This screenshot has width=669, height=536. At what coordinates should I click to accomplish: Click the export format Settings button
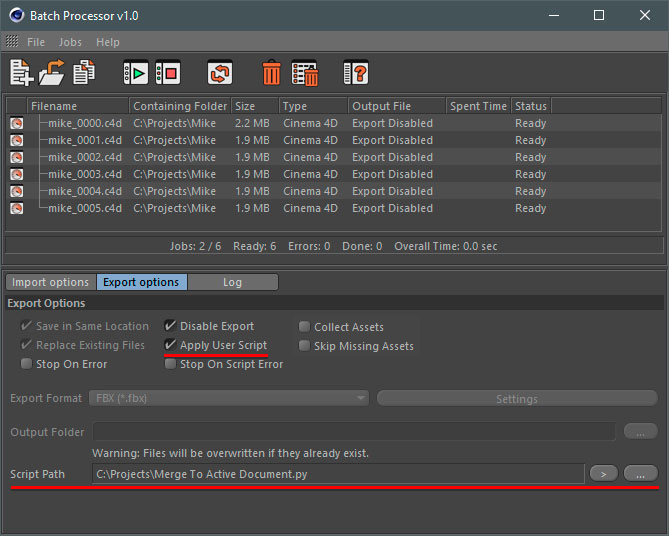pyautogui.click(x=517, y=399)
